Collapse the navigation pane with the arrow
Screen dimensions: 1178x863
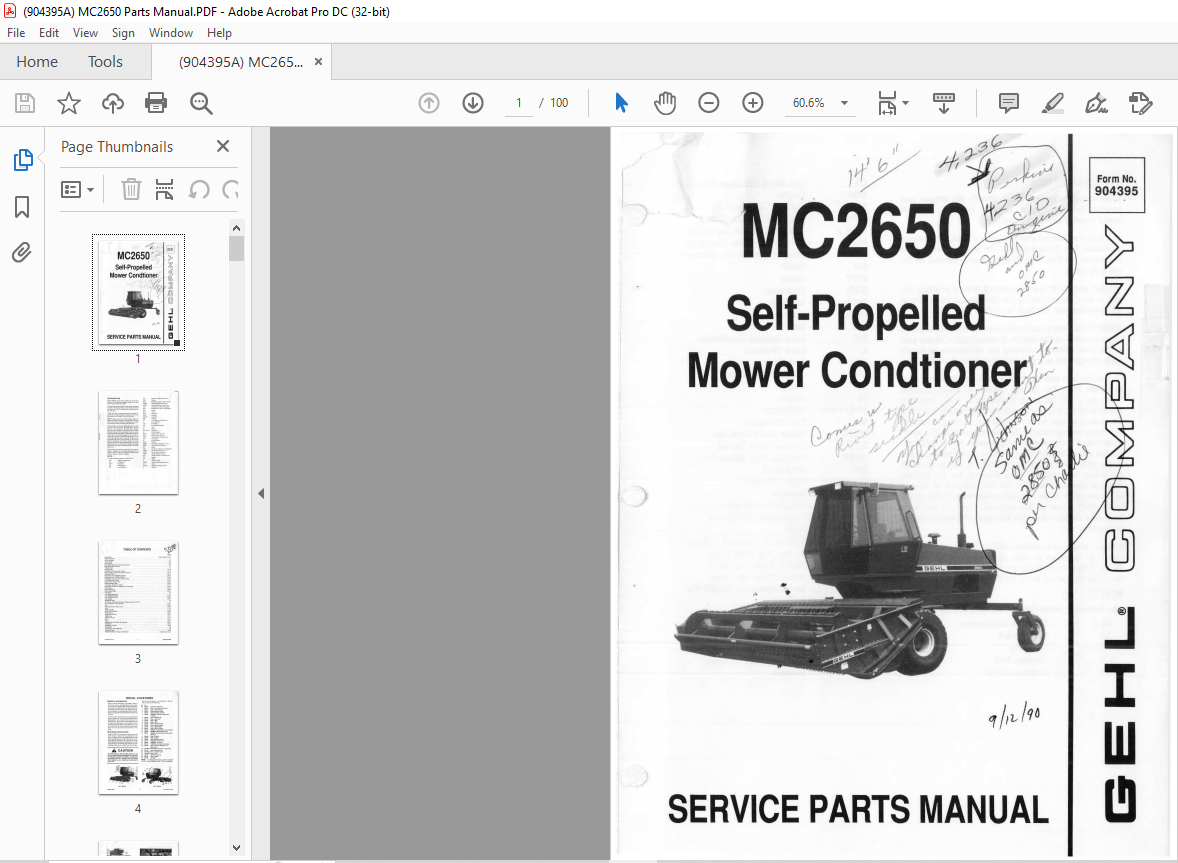coord(261,493)
